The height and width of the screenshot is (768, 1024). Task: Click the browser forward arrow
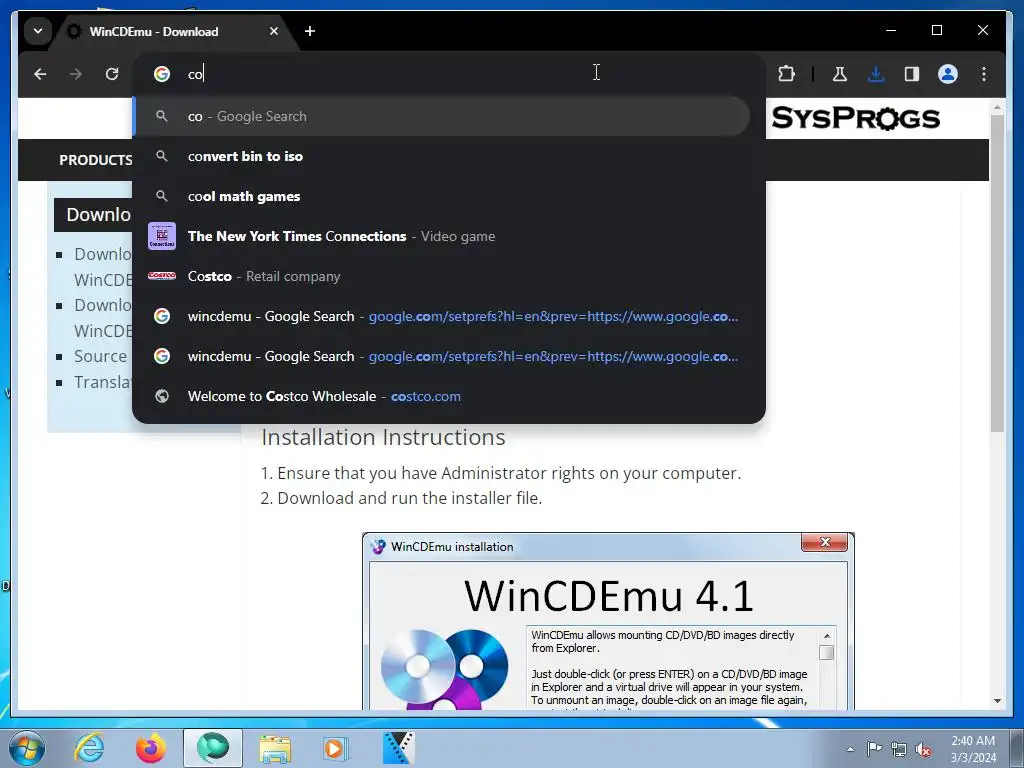coord(76,74)
